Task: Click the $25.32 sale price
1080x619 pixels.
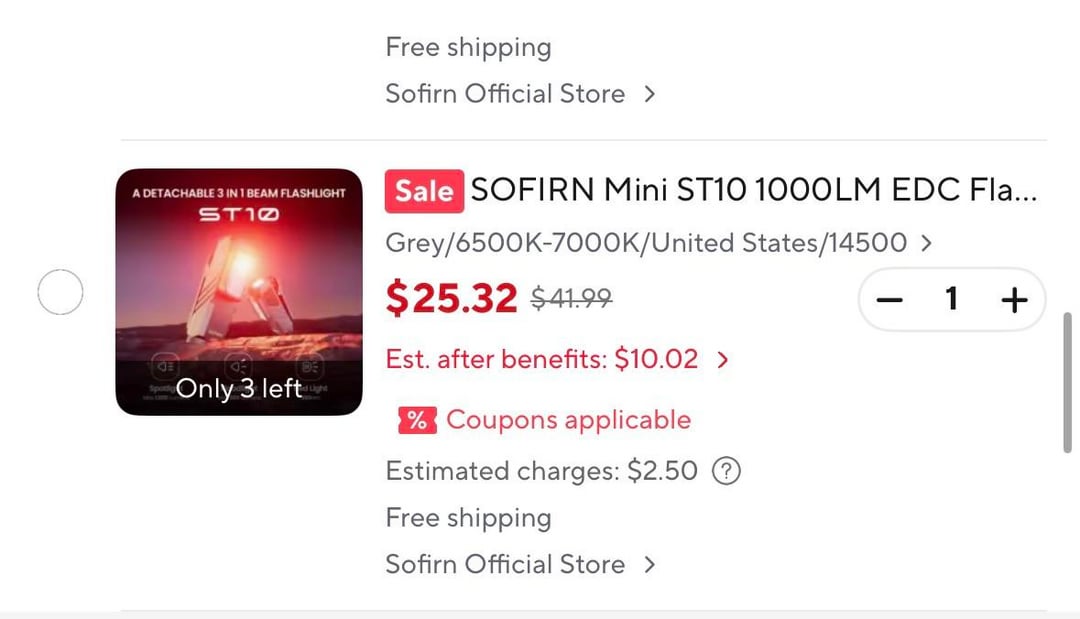Action: pyautogui.click(x=452, y=298)
